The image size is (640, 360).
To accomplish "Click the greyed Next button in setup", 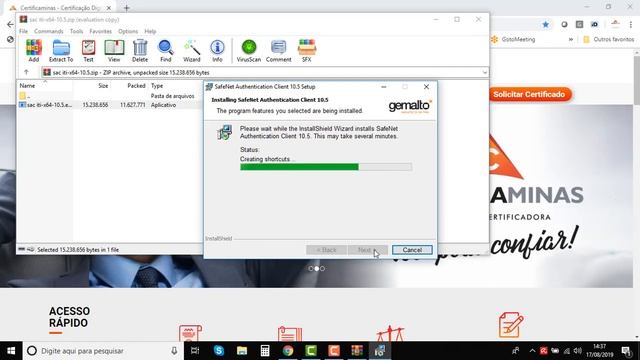I will point(368,250).
